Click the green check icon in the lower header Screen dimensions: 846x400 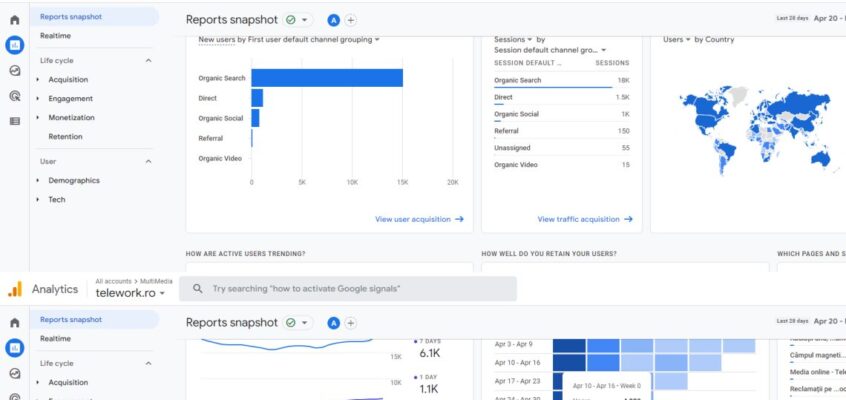[291, 323]
